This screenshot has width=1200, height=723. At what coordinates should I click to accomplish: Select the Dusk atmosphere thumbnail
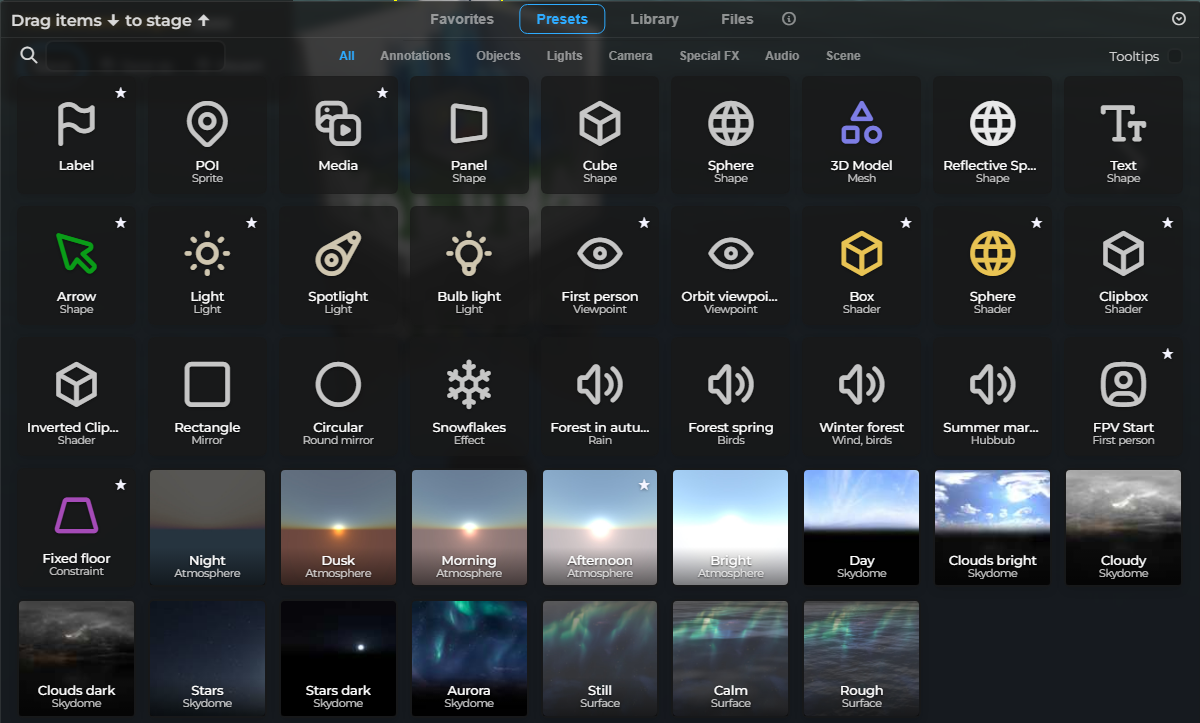coord(338,528)
